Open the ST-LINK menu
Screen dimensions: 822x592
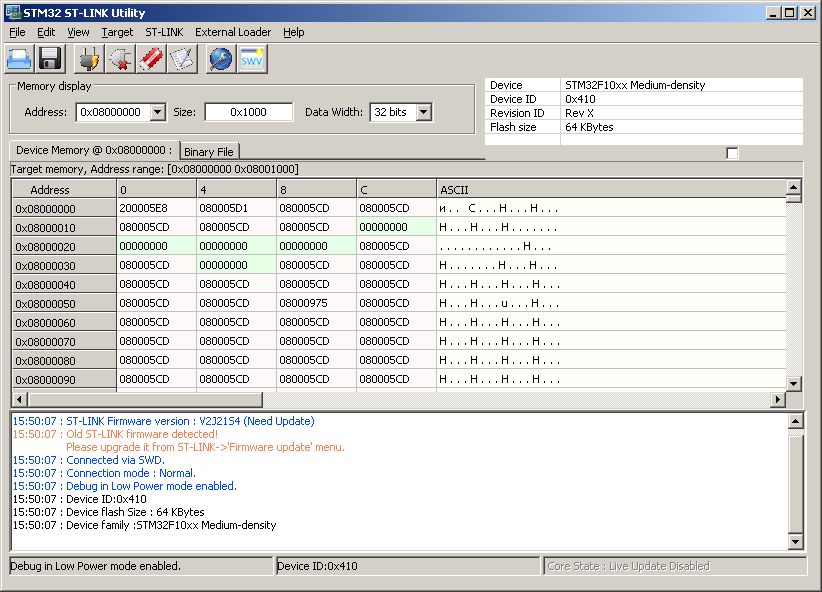[164, 32]
